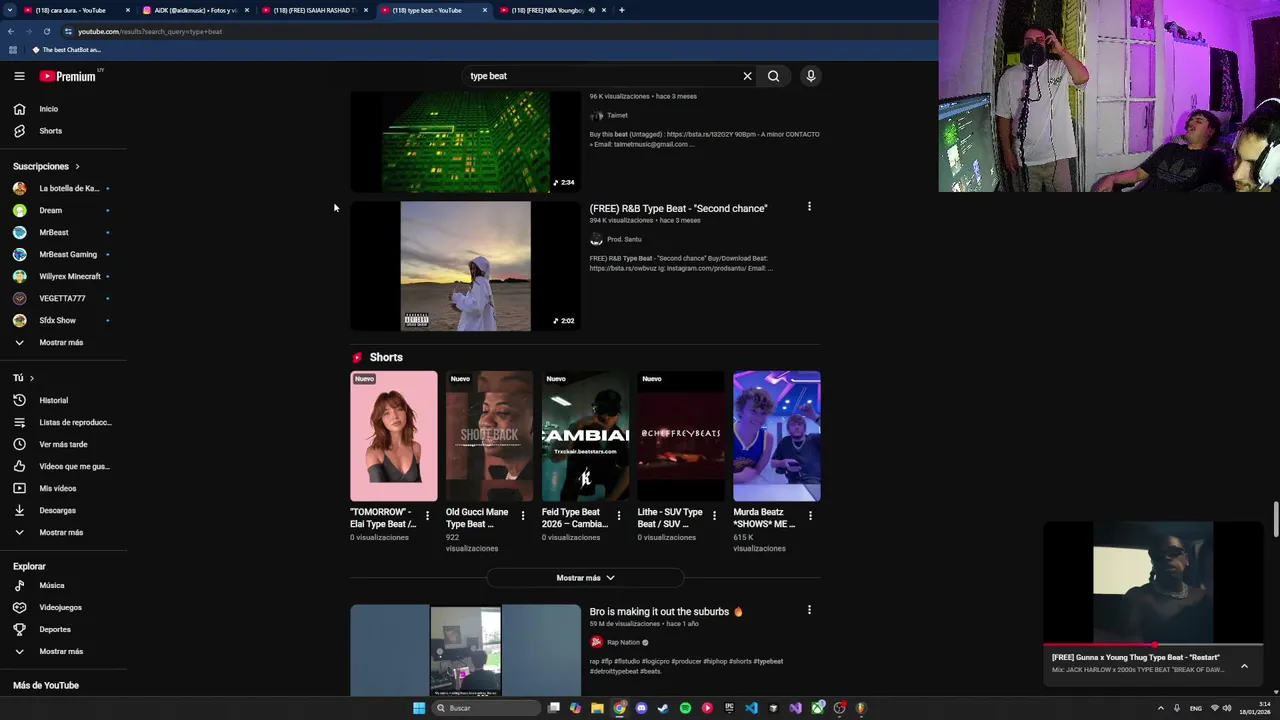Image resolution: width=1280 pixels, height=720 pixels.
Task: Expand the Tú section arrow
Action: tap(32, 378)
